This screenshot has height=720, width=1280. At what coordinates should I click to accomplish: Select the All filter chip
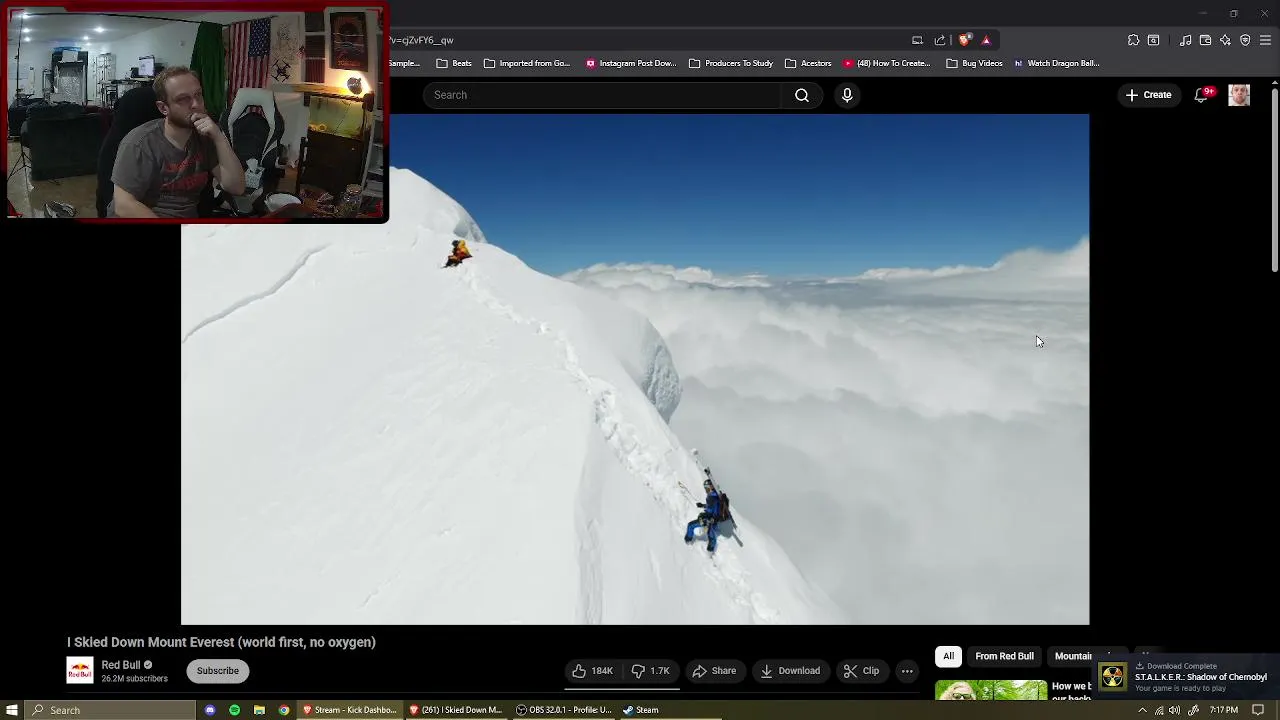[948, 656]
